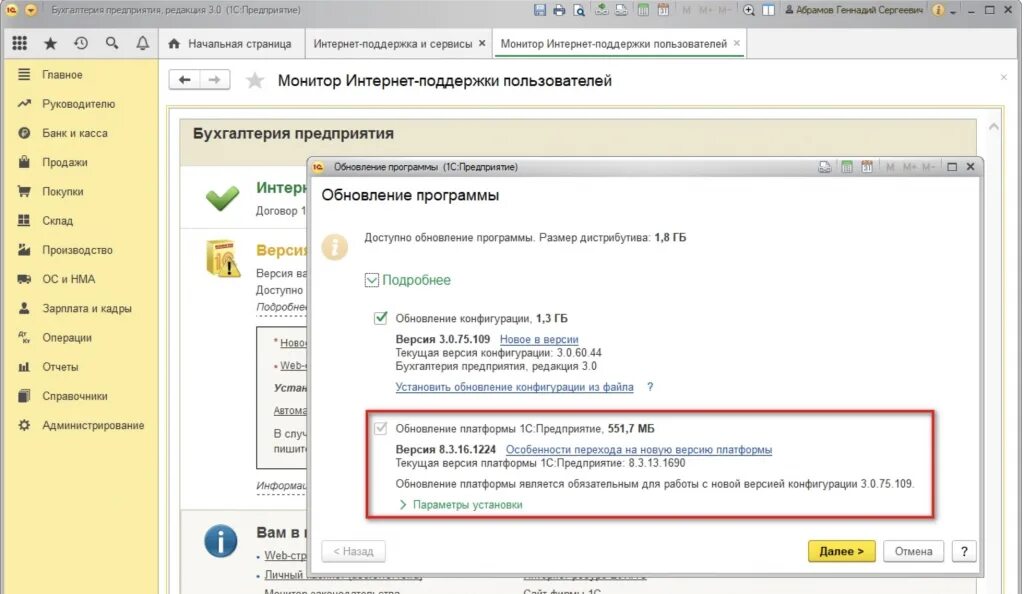This screenshot has width=1024, height=594.
Task: Open the Производство section
Action: click(x=78, y=250)
